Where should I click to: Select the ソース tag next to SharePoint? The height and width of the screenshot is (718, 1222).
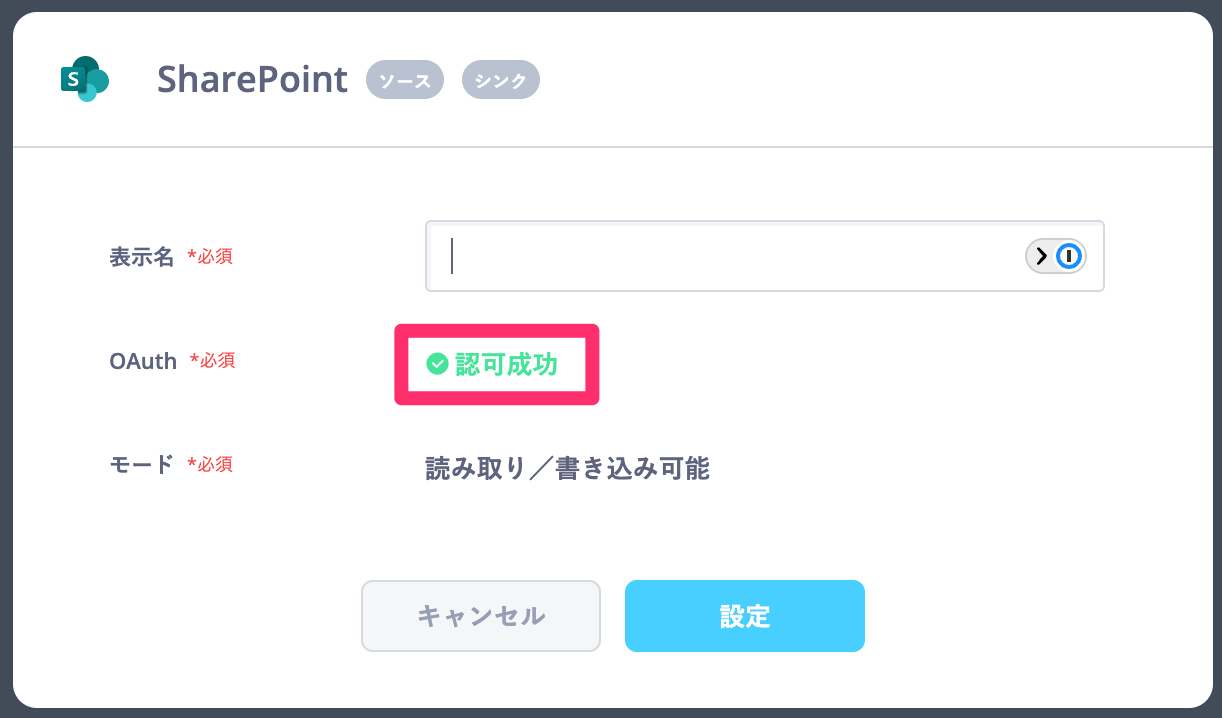(x=404, y=79)
